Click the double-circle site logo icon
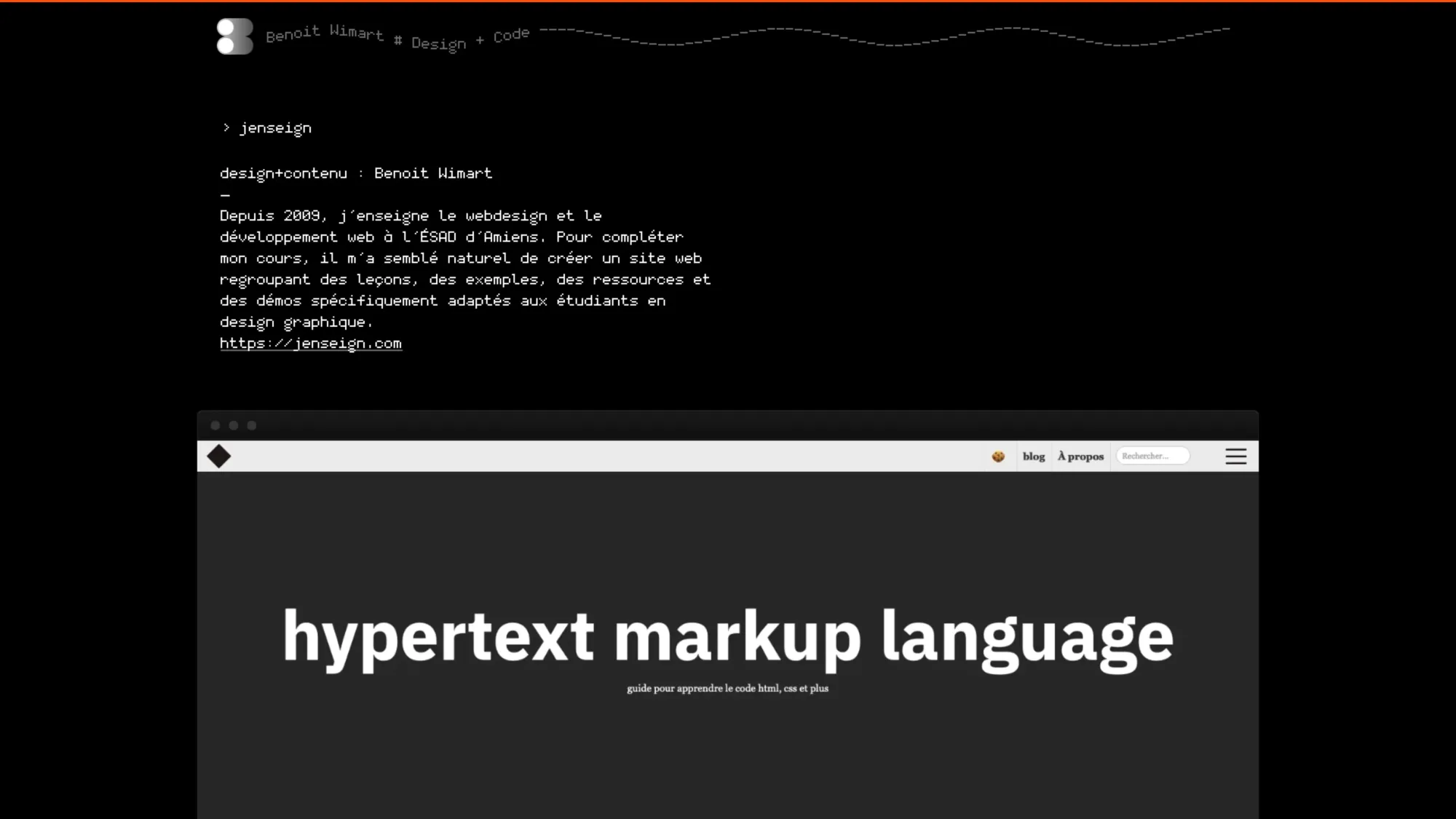1456x819 pixels. (x=234, y=36)
